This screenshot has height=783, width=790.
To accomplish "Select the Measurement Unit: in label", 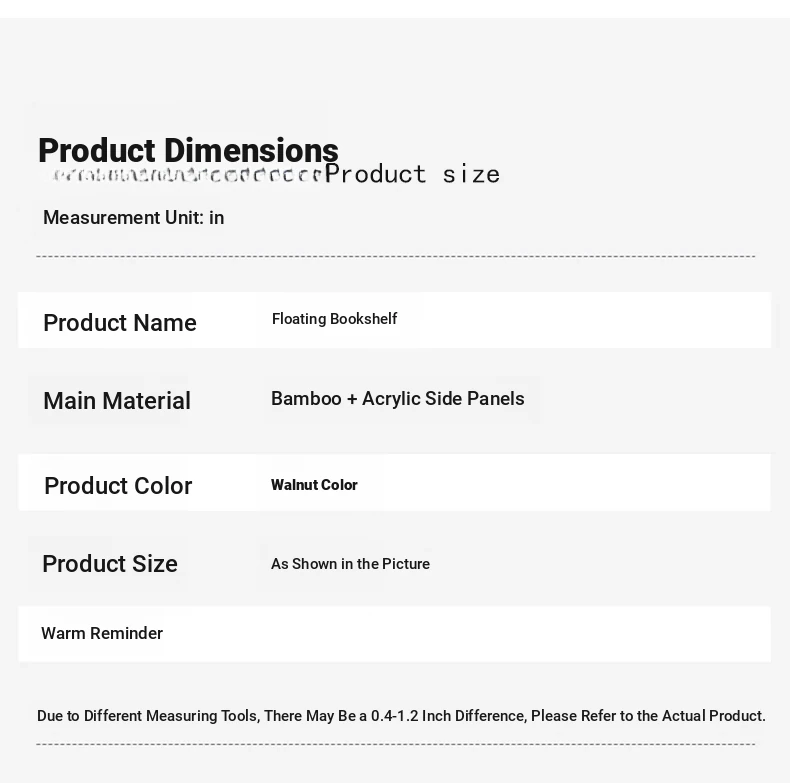I will [x=134, y=218].
